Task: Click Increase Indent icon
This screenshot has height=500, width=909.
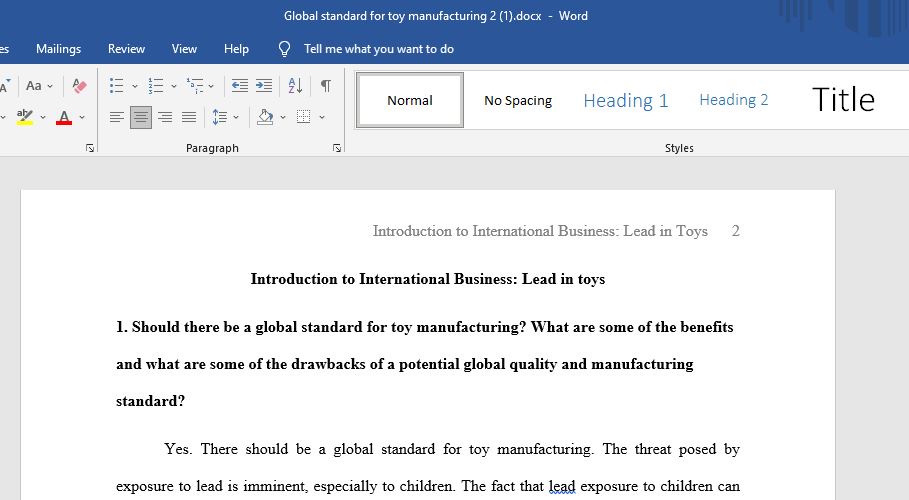Action: pos(264,86)
